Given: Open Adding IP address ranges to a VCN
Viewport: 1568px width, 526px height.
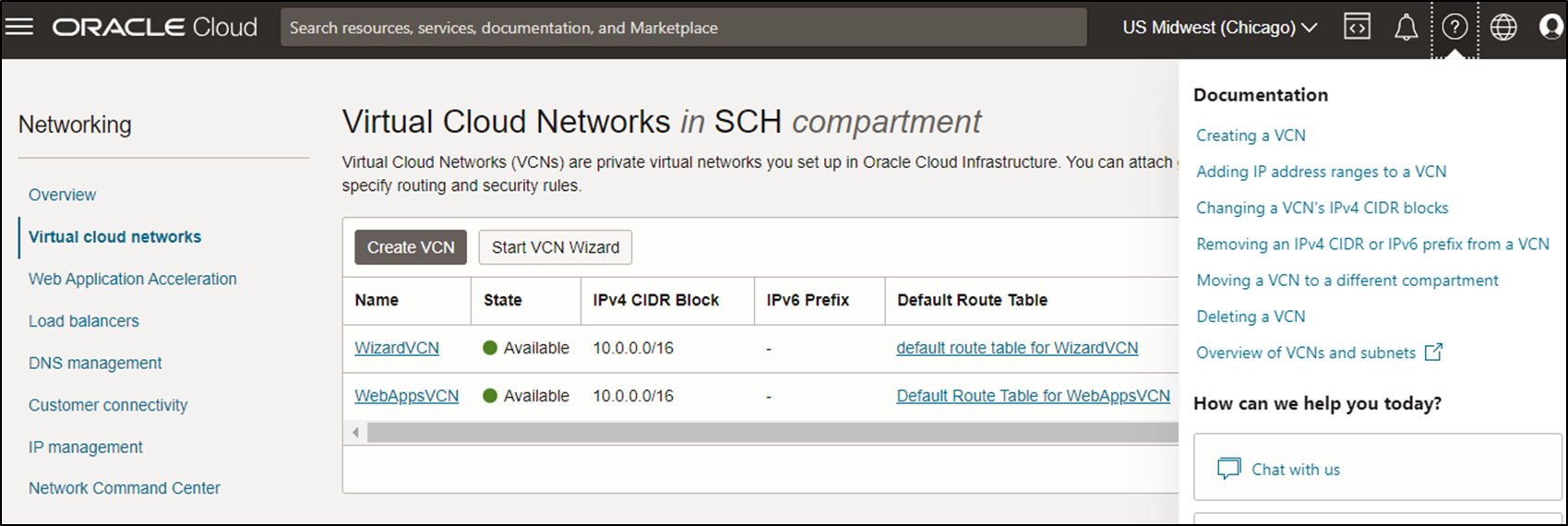Looking at the screenshot, I should click(1321, 172).
